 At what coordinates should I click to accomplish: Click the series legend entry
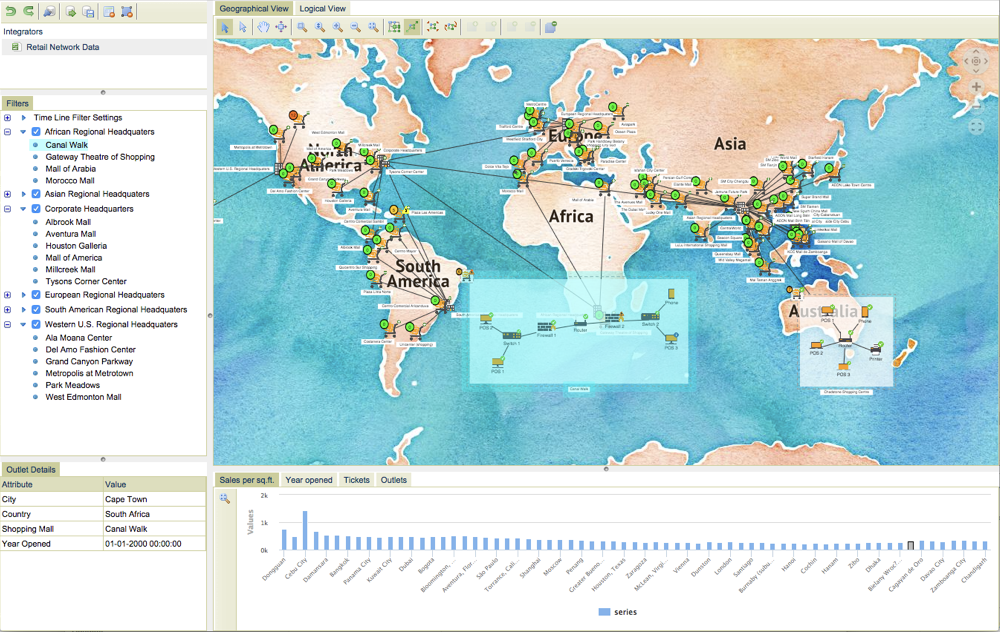(617, 612)
